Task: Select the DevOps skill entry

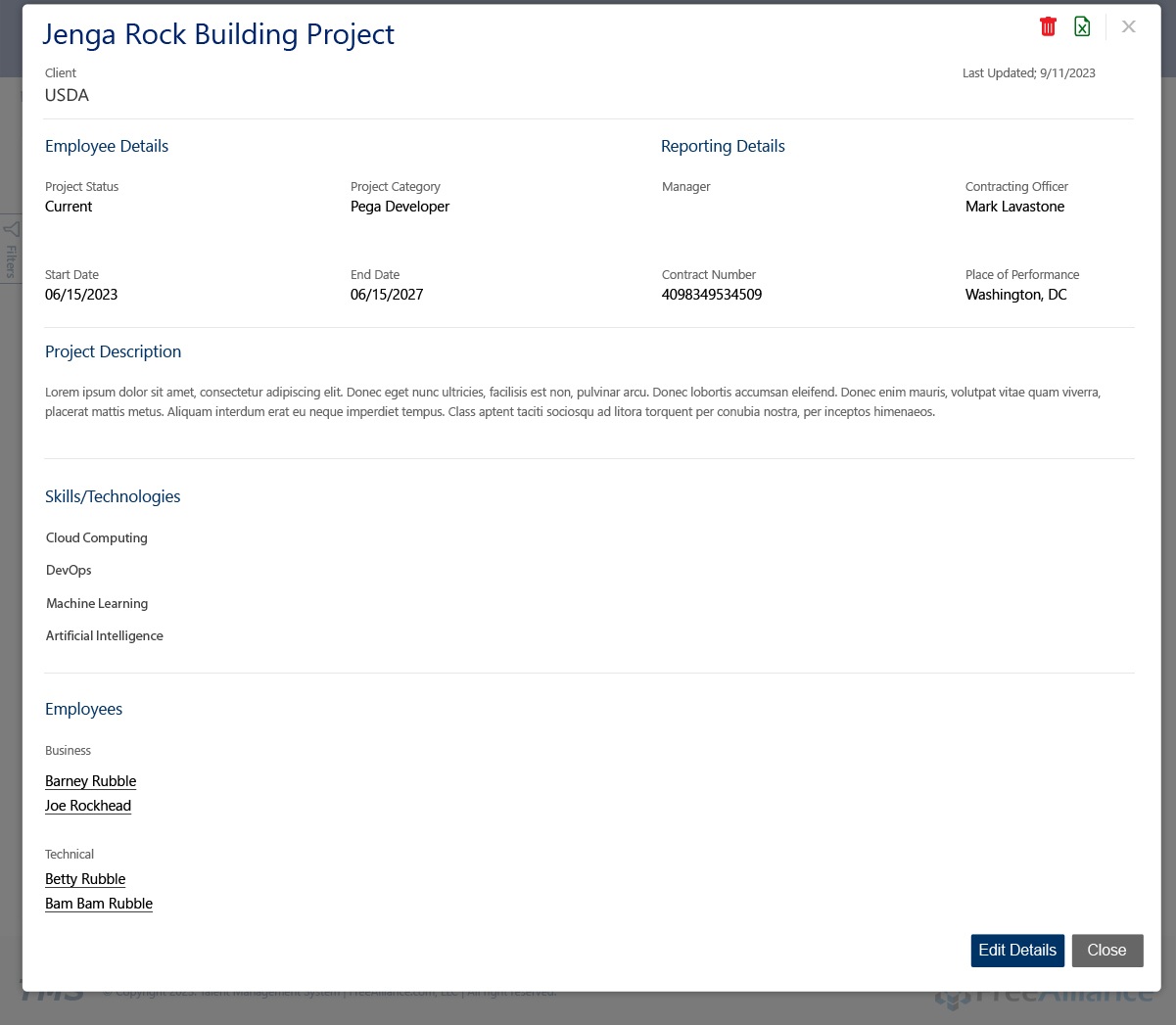Action: [69, 570]
